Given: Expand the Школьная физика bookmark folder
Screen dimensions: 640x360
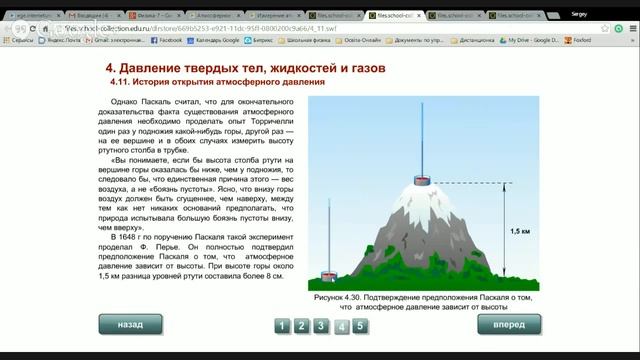Looking at the screenshot, I should click(304, 40).
